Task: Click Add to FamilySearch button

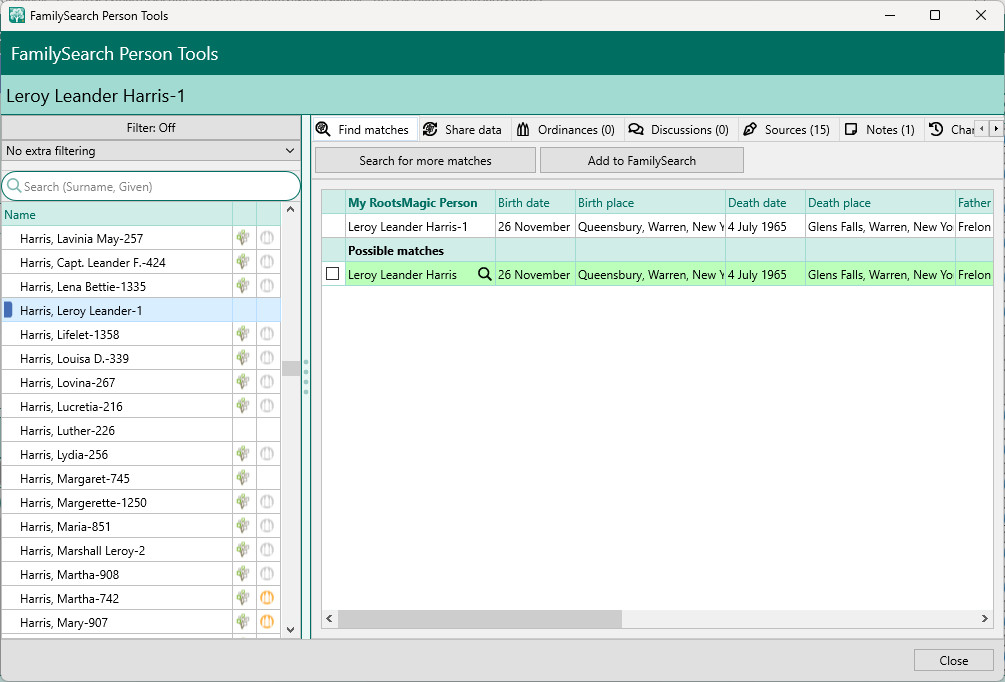Action: click(641, 160)
